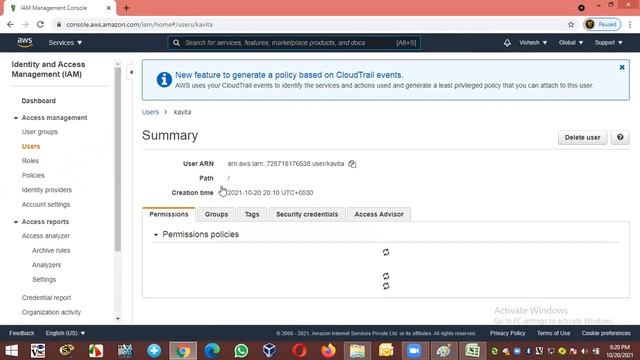Screen dimensions: 640x360
Task: Open WhatsApp from the taskbar
Action: (241, 351)
